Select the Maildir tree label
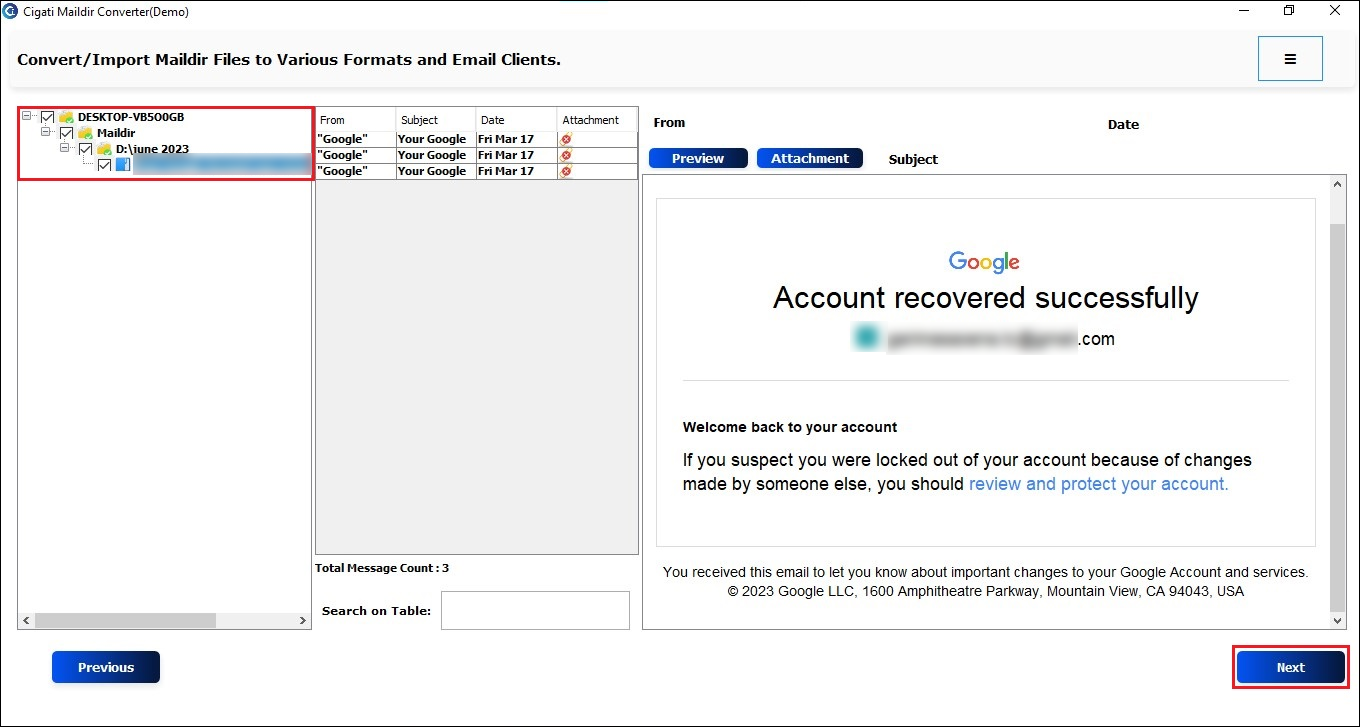Screen dimensions: 1360x727 coord(116,133)
